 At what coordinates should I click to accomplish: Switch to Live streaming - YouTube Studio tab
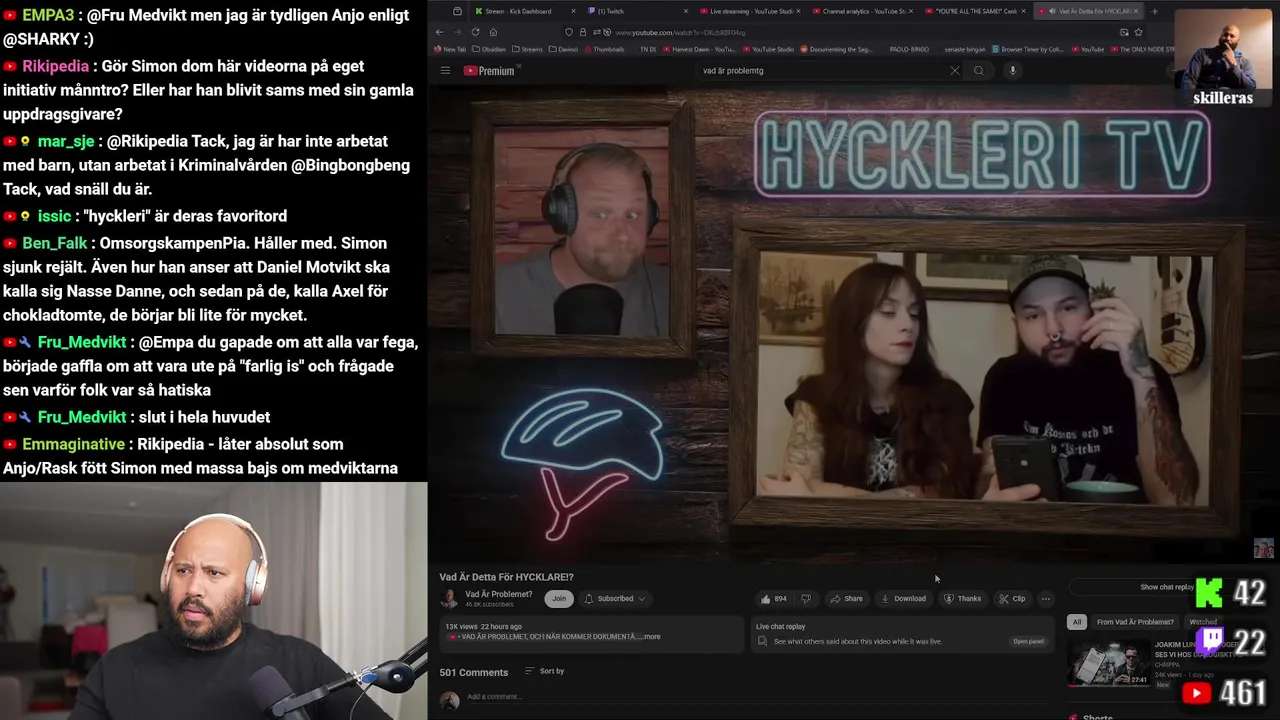751,11
